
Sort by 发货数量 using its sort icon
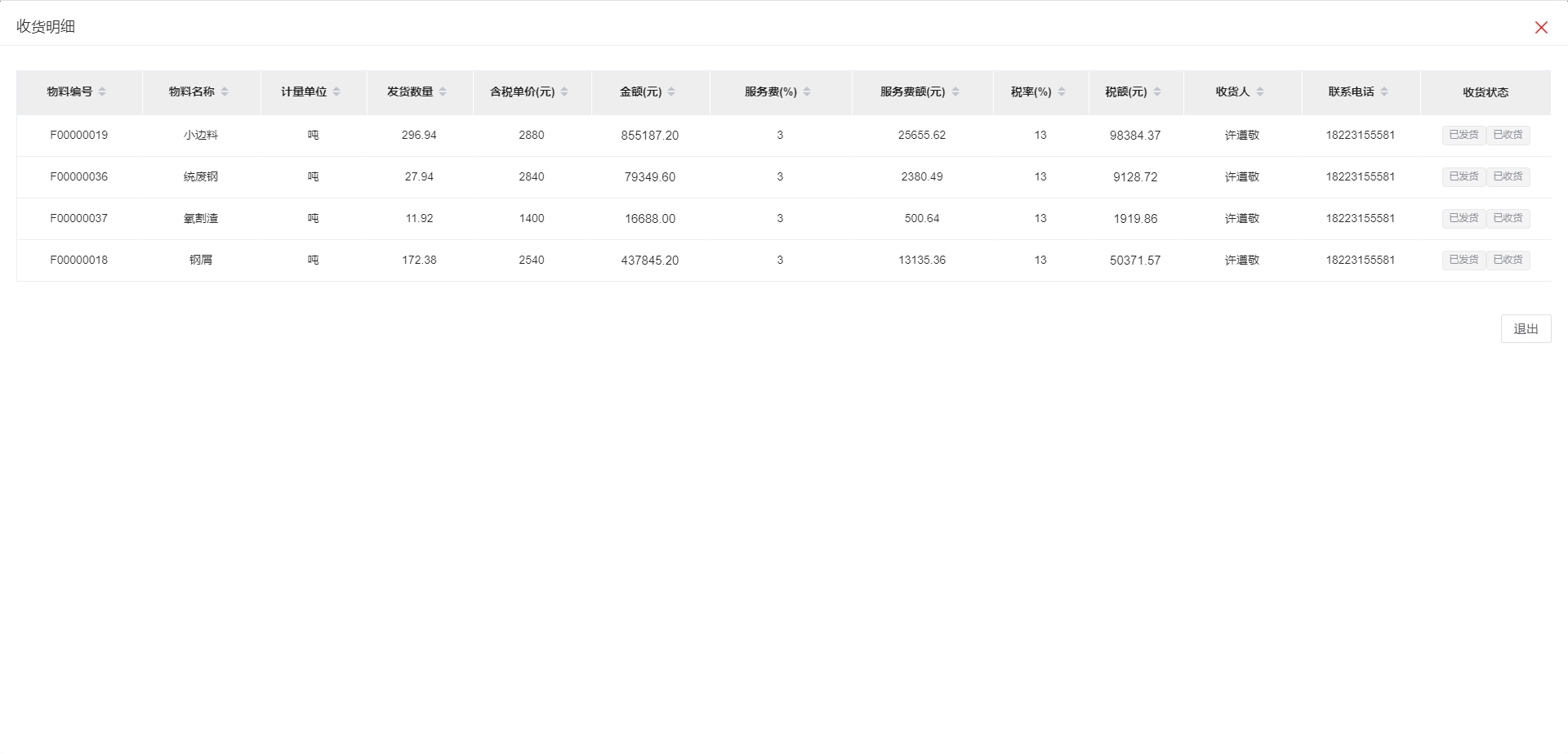(443, 92)
